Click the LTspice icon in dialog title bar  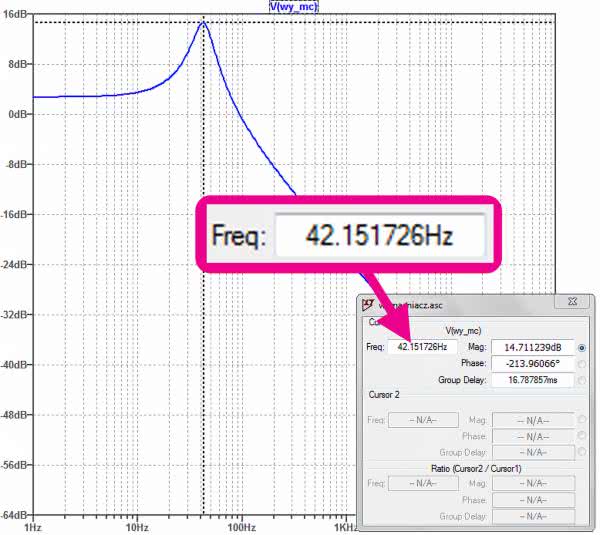tap(370, 302)
